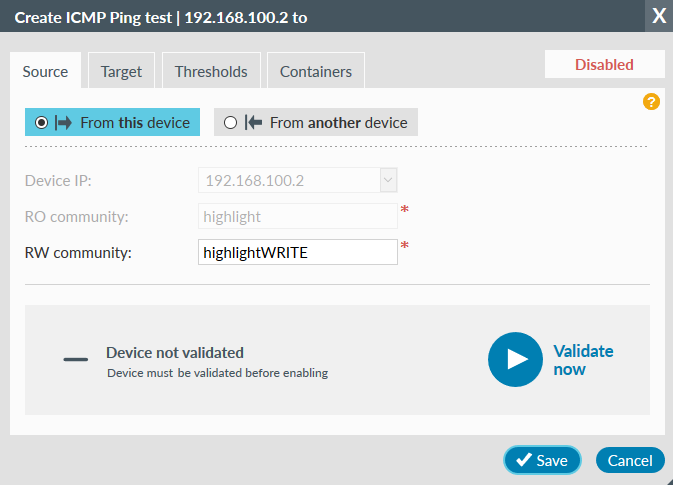Close the dialog with the X button

[659, 16]
